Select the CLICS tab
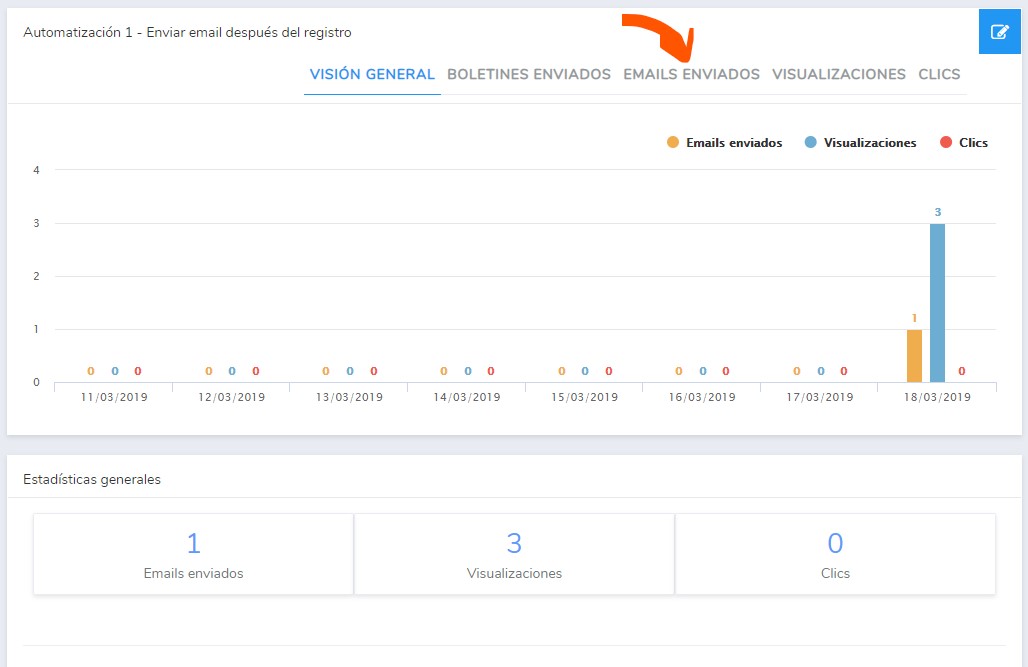Viewport: 1028px width, 667px height. 939,74
